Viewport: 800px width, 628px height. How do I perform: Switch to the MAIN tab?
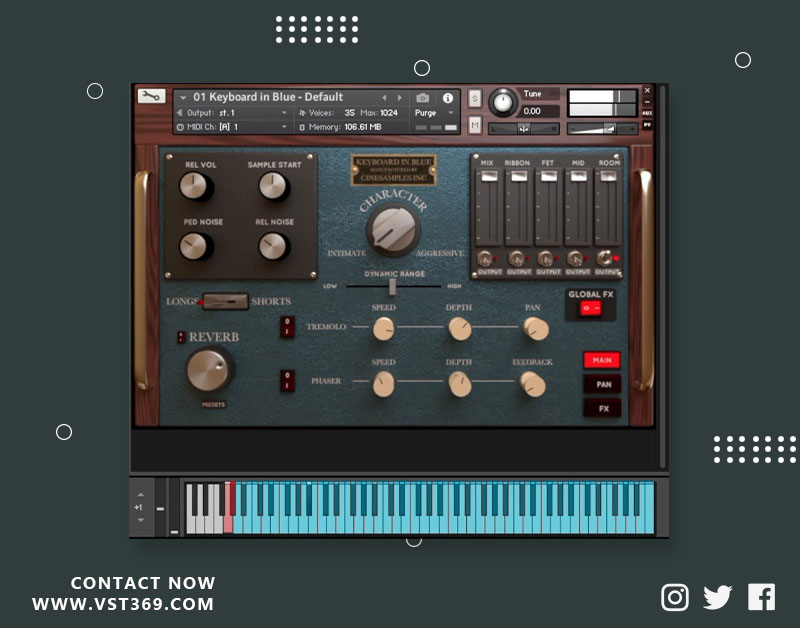click(x=602, y=360)
